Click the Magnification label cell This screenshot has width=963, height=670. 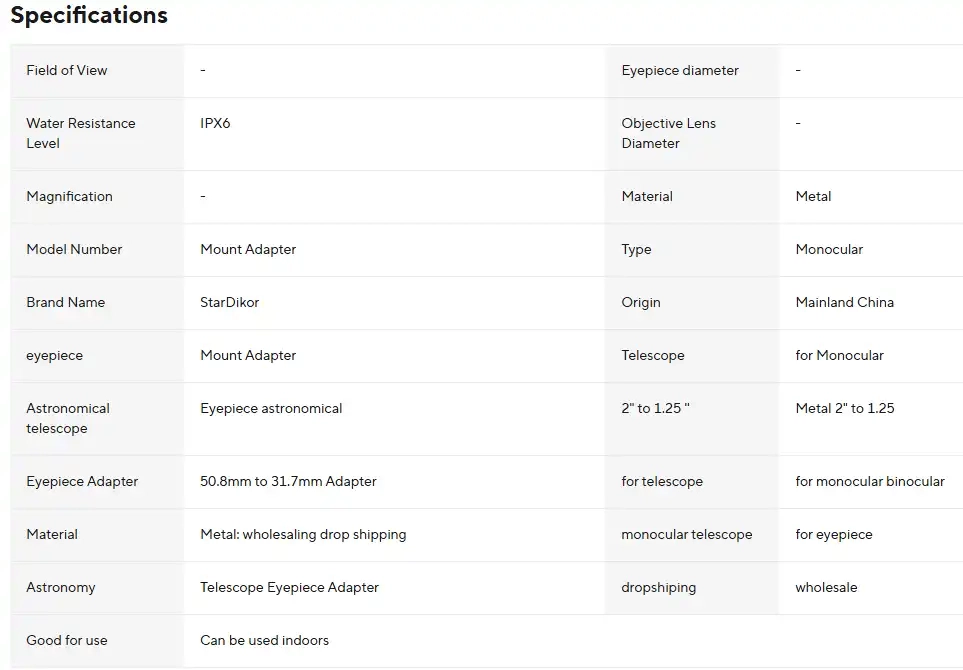[x=69, y=196]
